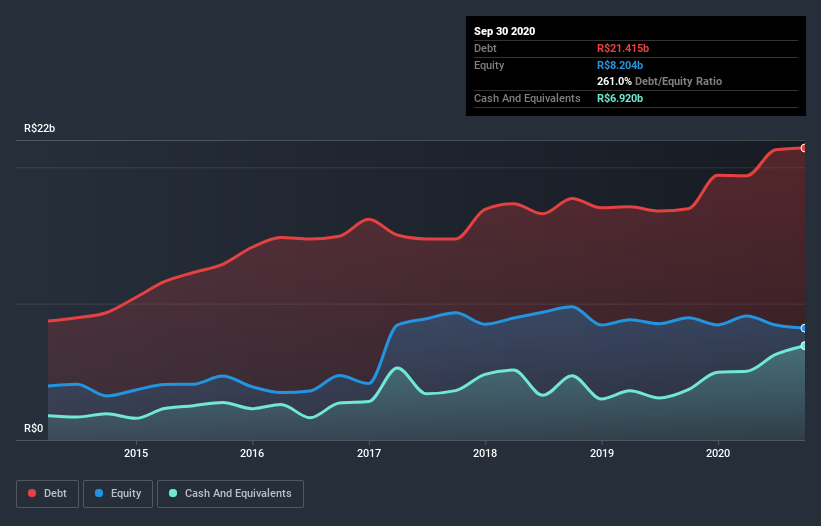Click the blue Equity legend dot
821x526 pixels.
(x=99, y=493)
